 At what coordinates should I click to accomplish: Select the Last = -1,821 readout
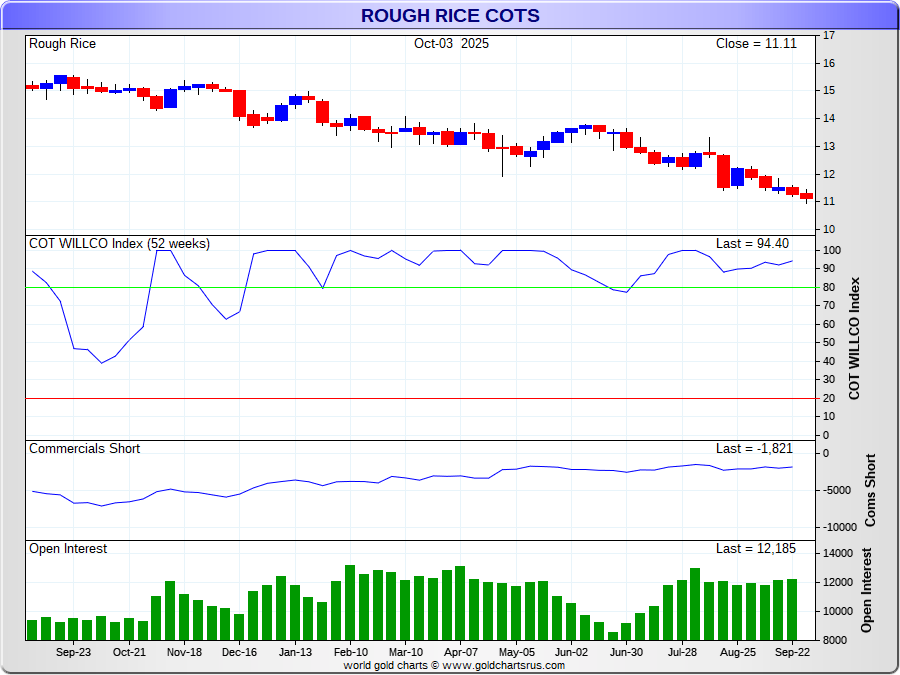755,449
